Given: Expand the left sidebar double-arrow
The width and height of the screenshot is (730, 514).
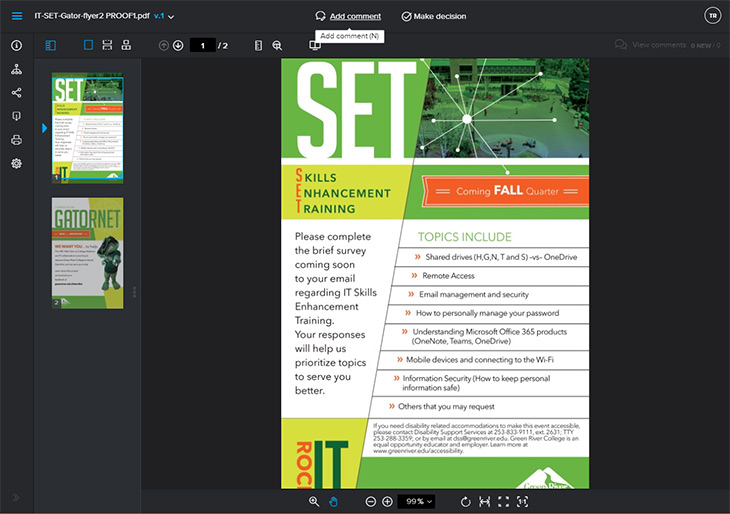Looking at the screenshot, I should [x=16, y=497].
